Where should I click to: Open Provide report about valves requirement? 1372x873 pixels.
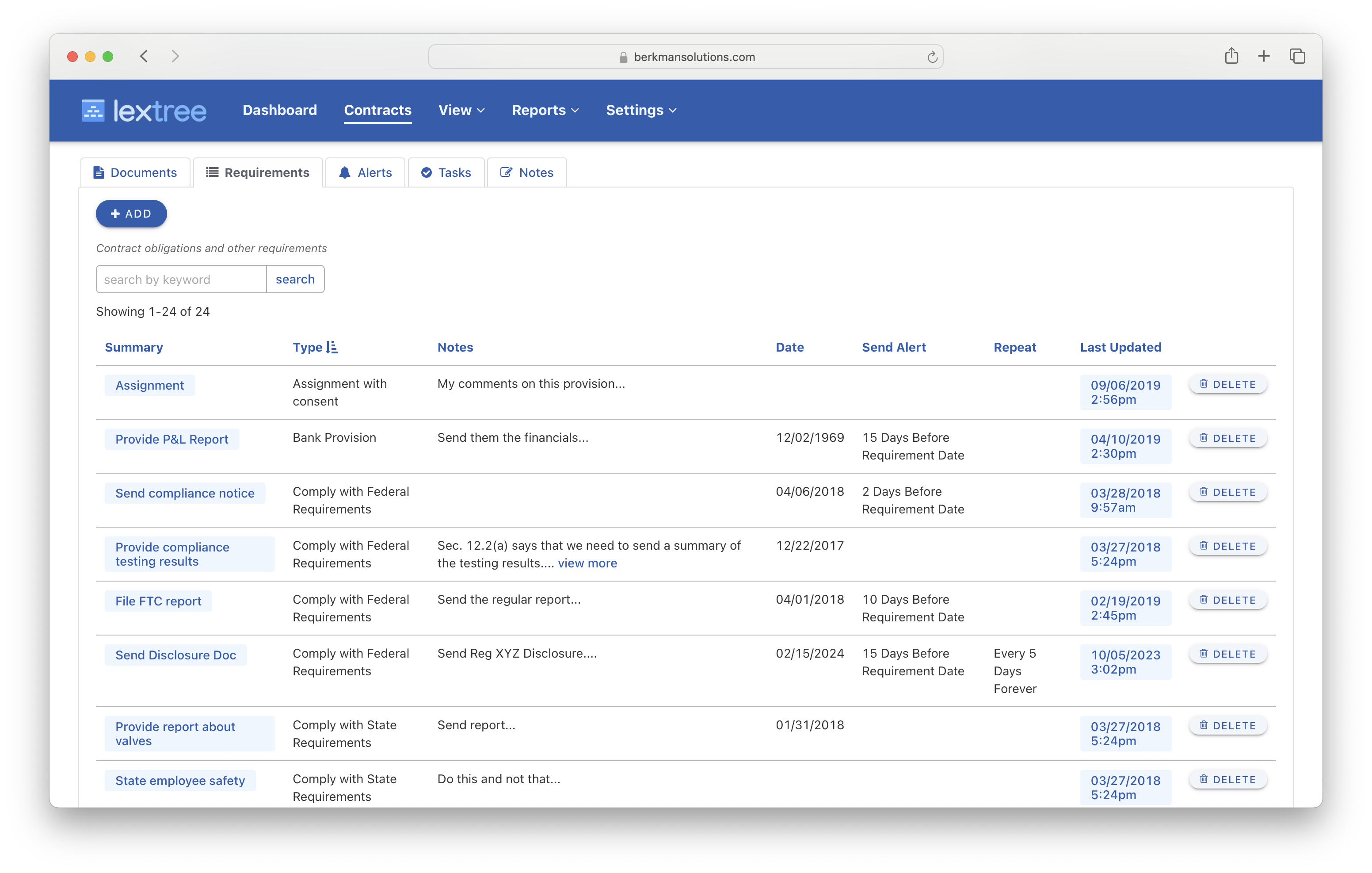click(x=190, y=734)
